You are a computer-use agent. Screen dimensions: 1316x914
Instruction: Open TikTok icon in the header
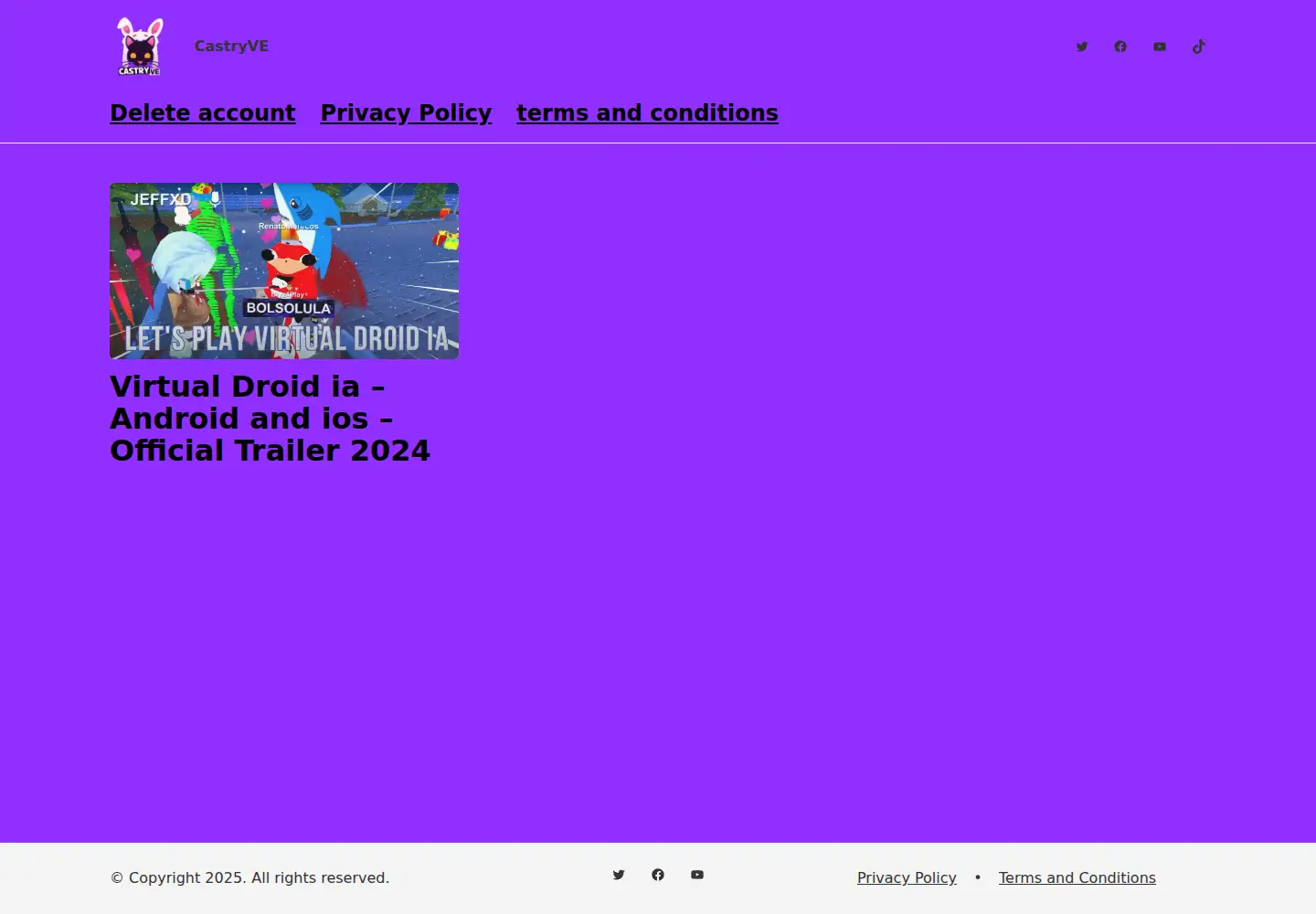tap(1199, 47)
